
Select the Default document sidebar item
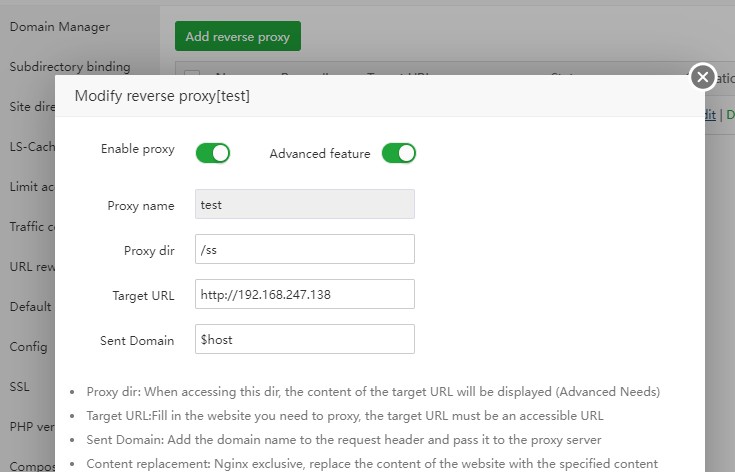pos(32,307)
